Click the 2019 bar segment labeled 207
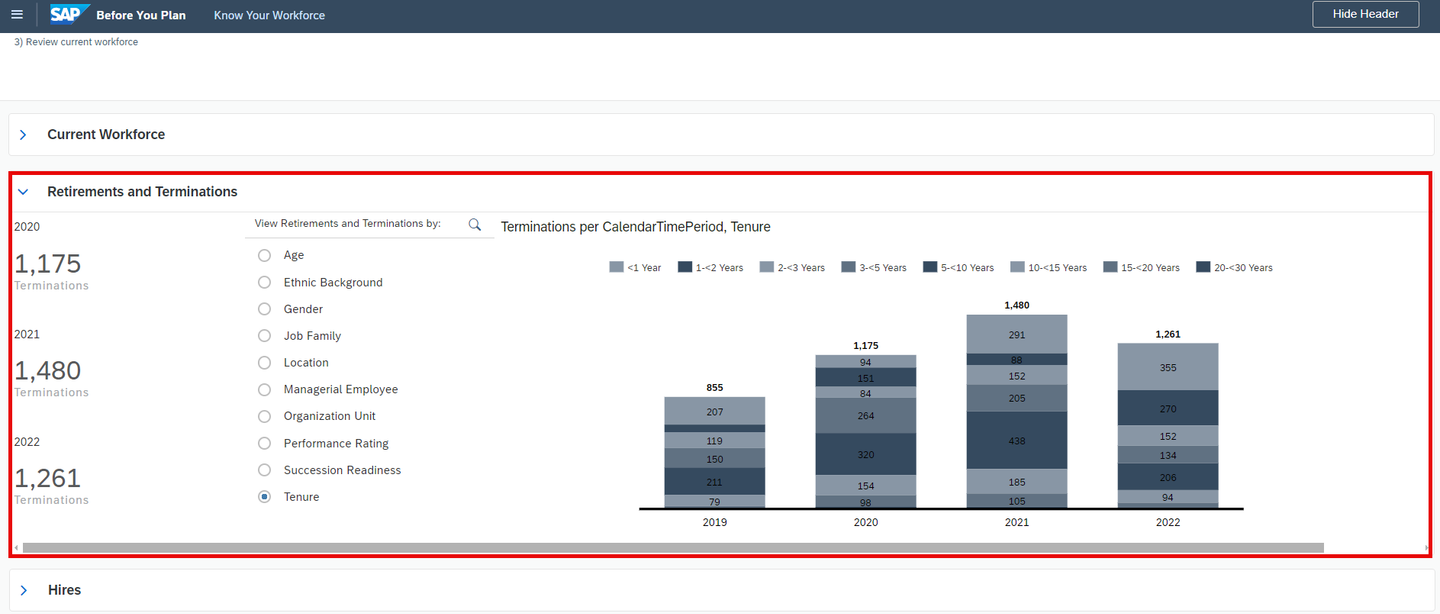The height and width of the screenshot is (614, 1440). 715,411
